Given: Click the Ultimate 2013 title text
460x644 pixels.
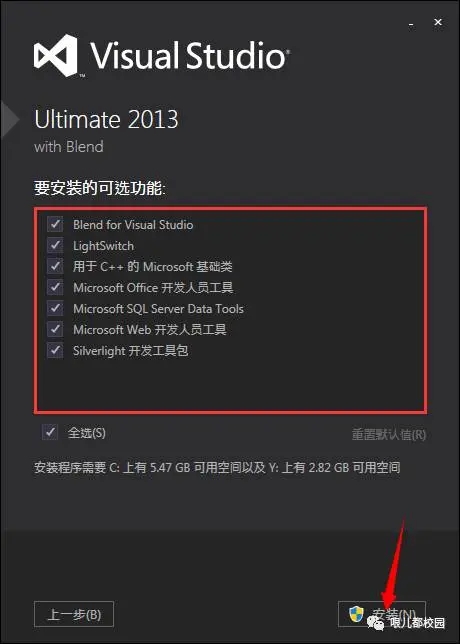Looking at the screenshot, I should [x=106, y=119].
